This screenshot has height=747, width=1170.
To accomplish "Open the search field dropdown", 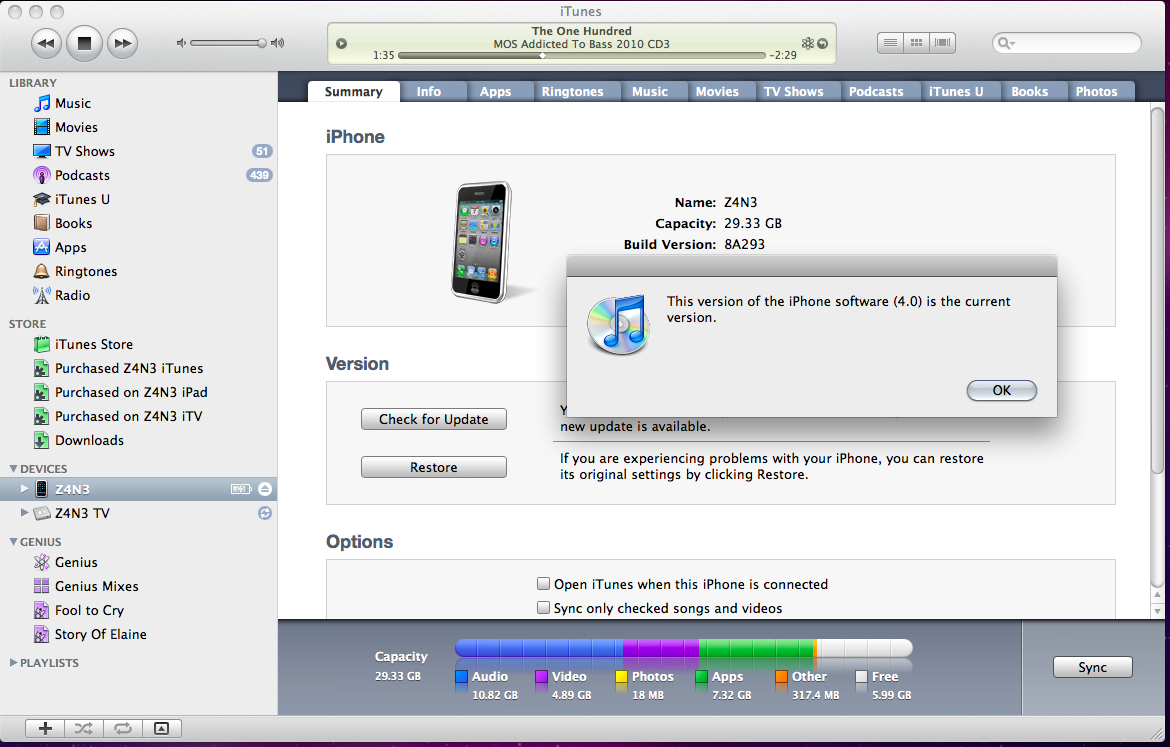I will 1006,43.
